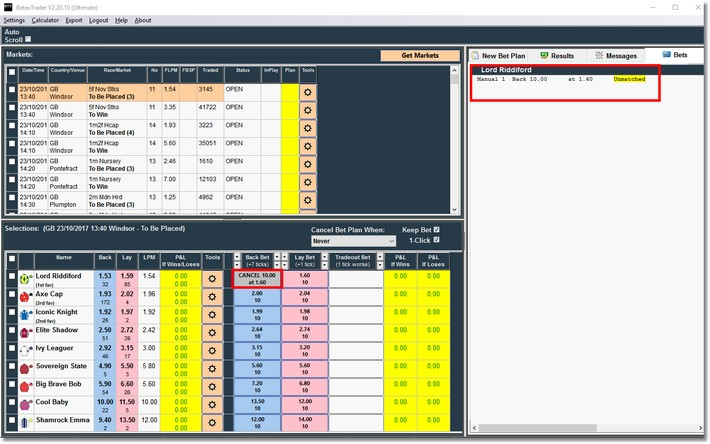This screenshot has height=444, width=710.
Task: Open tools gear for Sovereign State
Action: click(212, 368)
